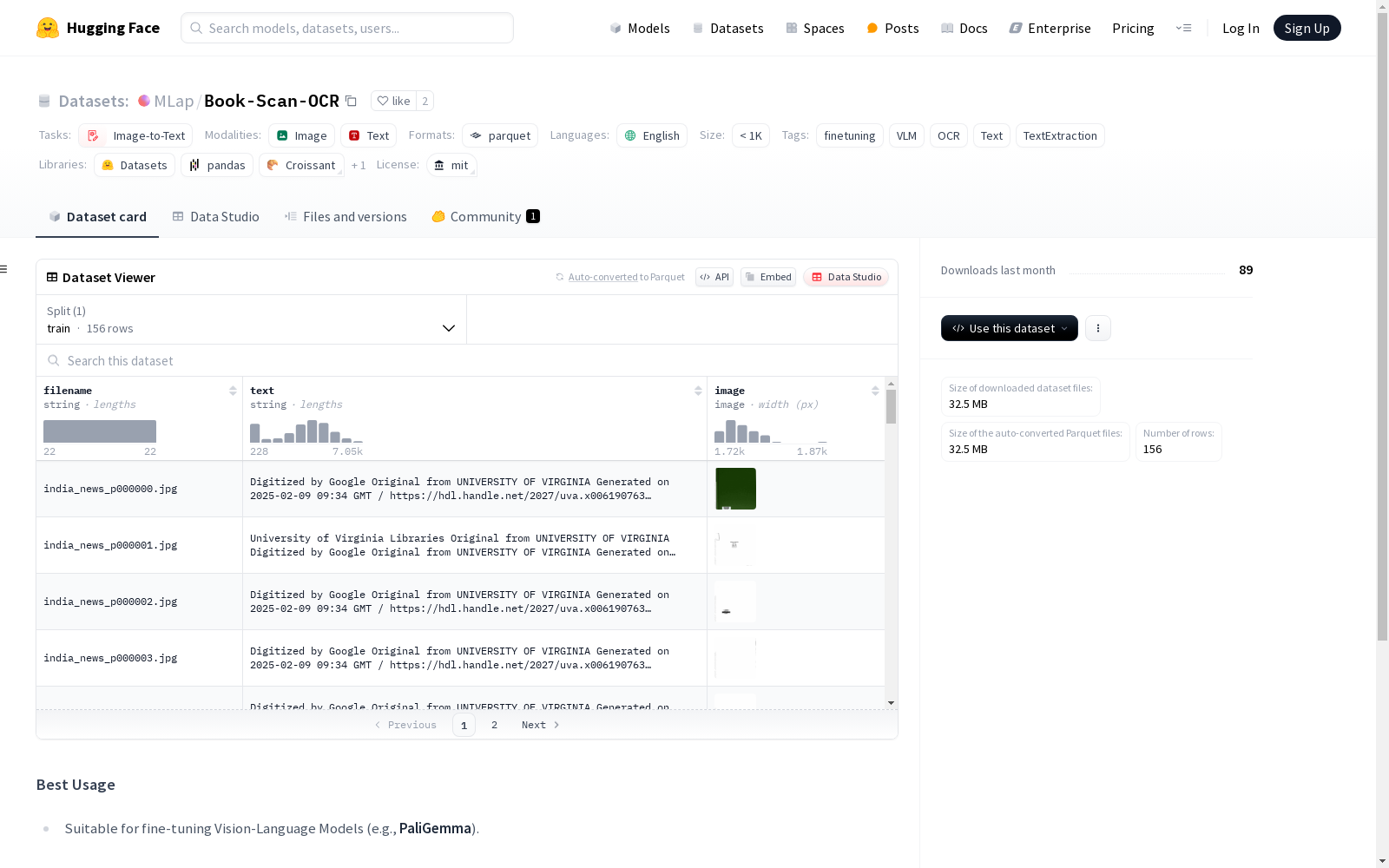Image resolution: width=1389 pixels, height=868 pixels.
Task: Sort by the image column sort arrows
Action: pos(875,391)
